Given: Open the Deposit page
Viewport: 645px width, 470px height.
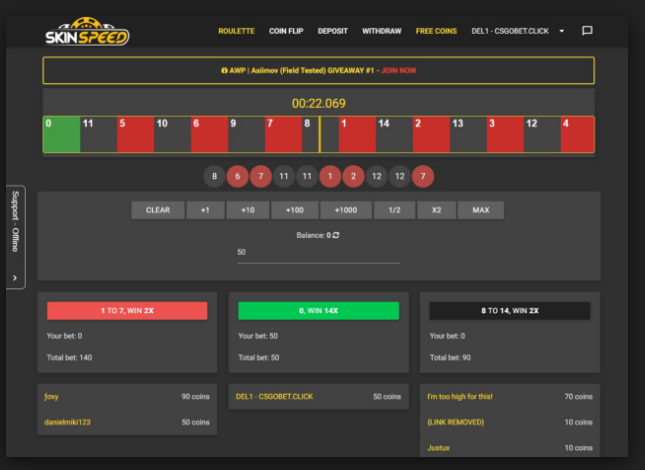Looking at the screenshot, I should (333, 31).
